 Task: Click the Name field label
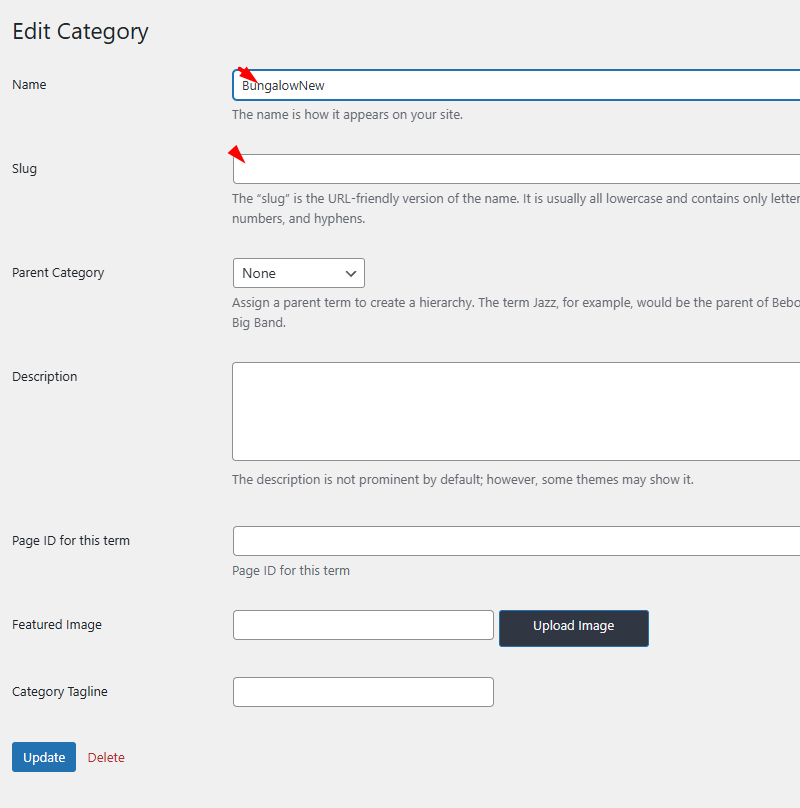[29, 85]
